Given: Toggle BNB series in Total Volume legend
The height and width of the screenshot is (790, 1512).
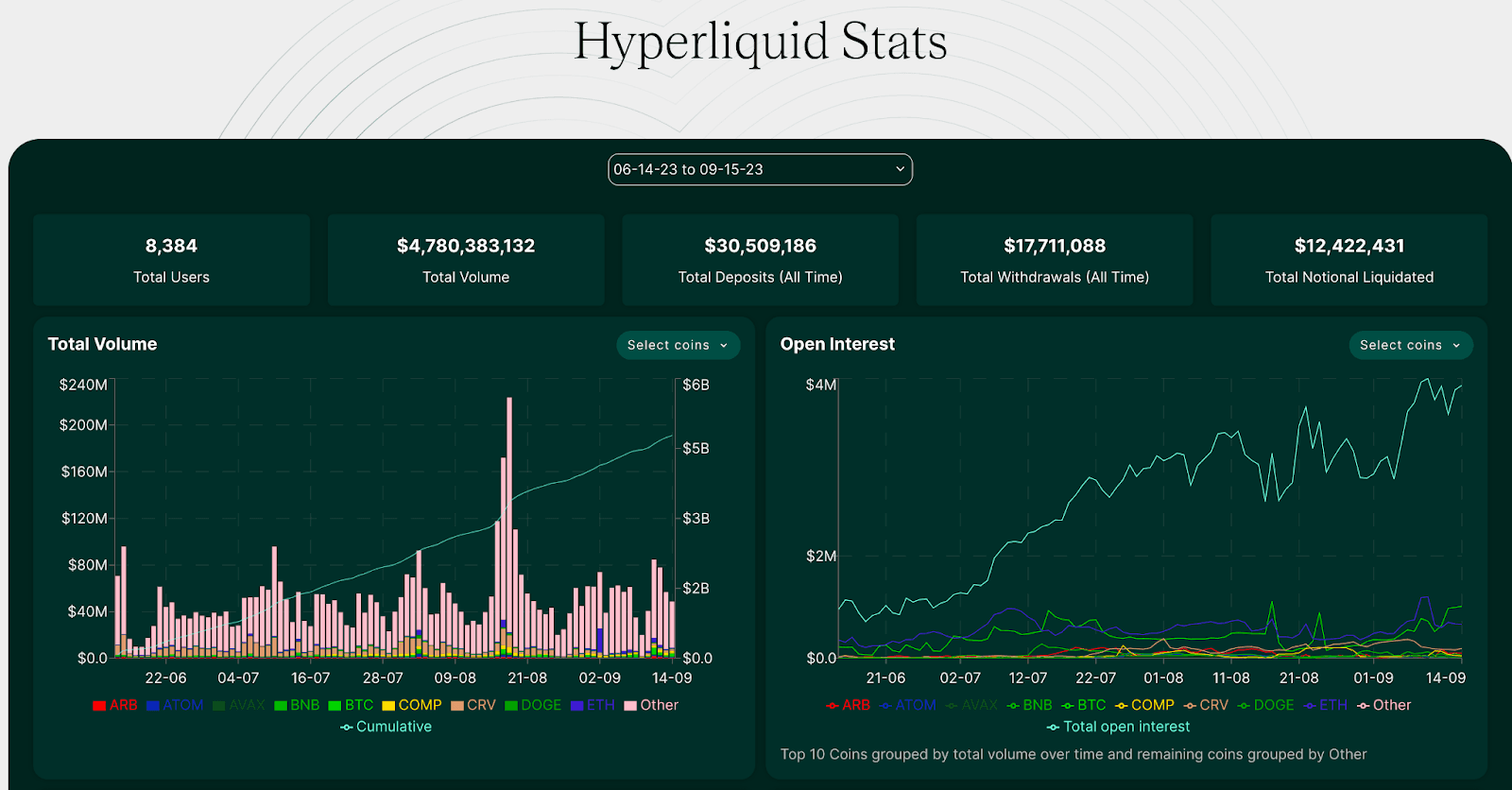Looking at the screenshot, I should tap(297, 705).
